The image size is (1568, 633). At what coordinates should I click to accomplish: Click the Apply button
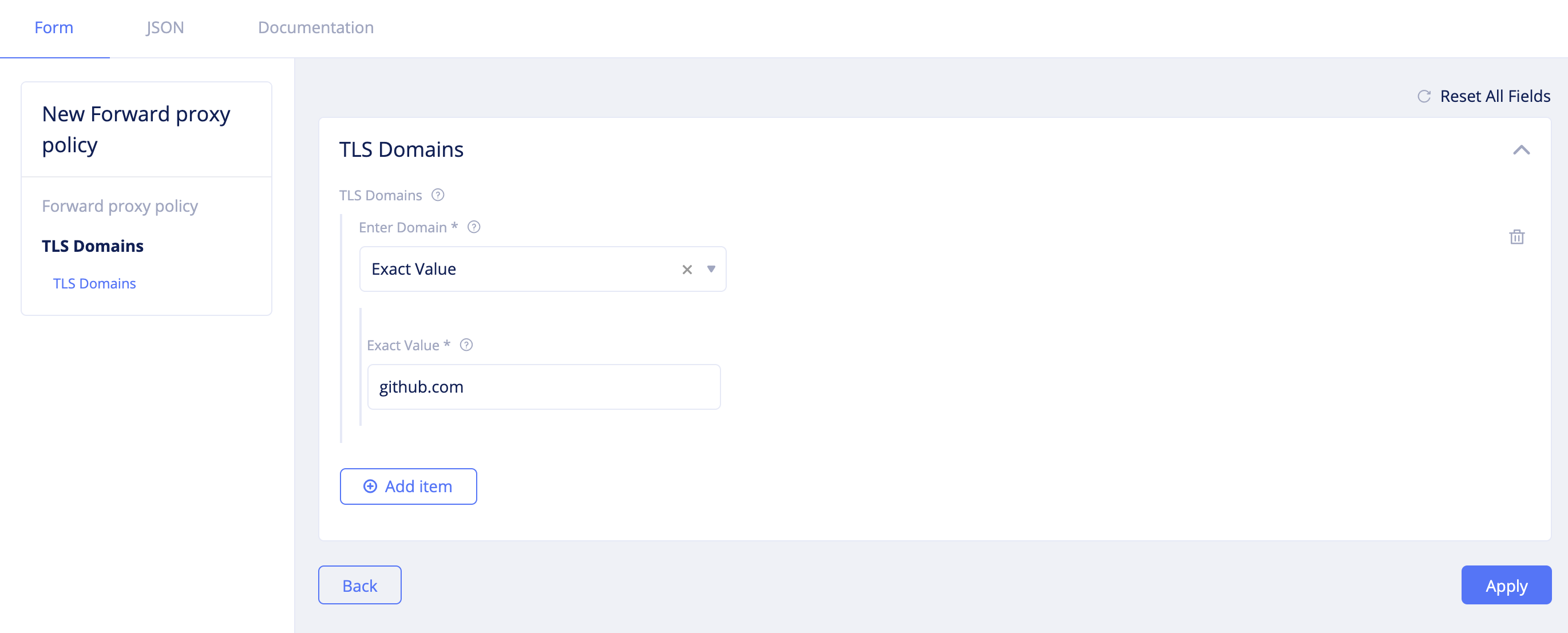click(x=1505, y=585)
